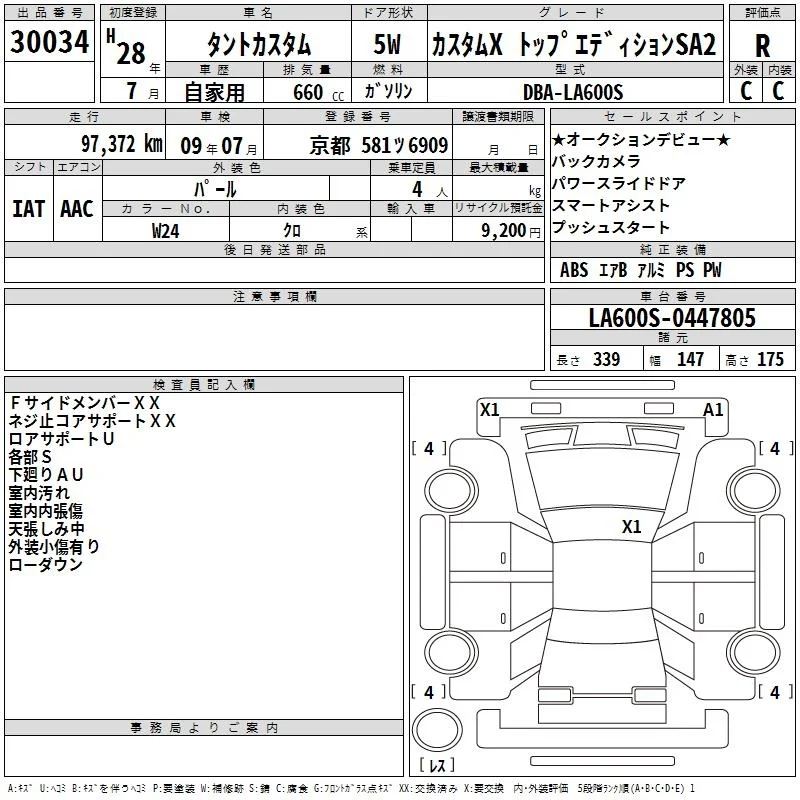Click the パワースライドドア sales point
800x800 pixels.
(619, 183)
